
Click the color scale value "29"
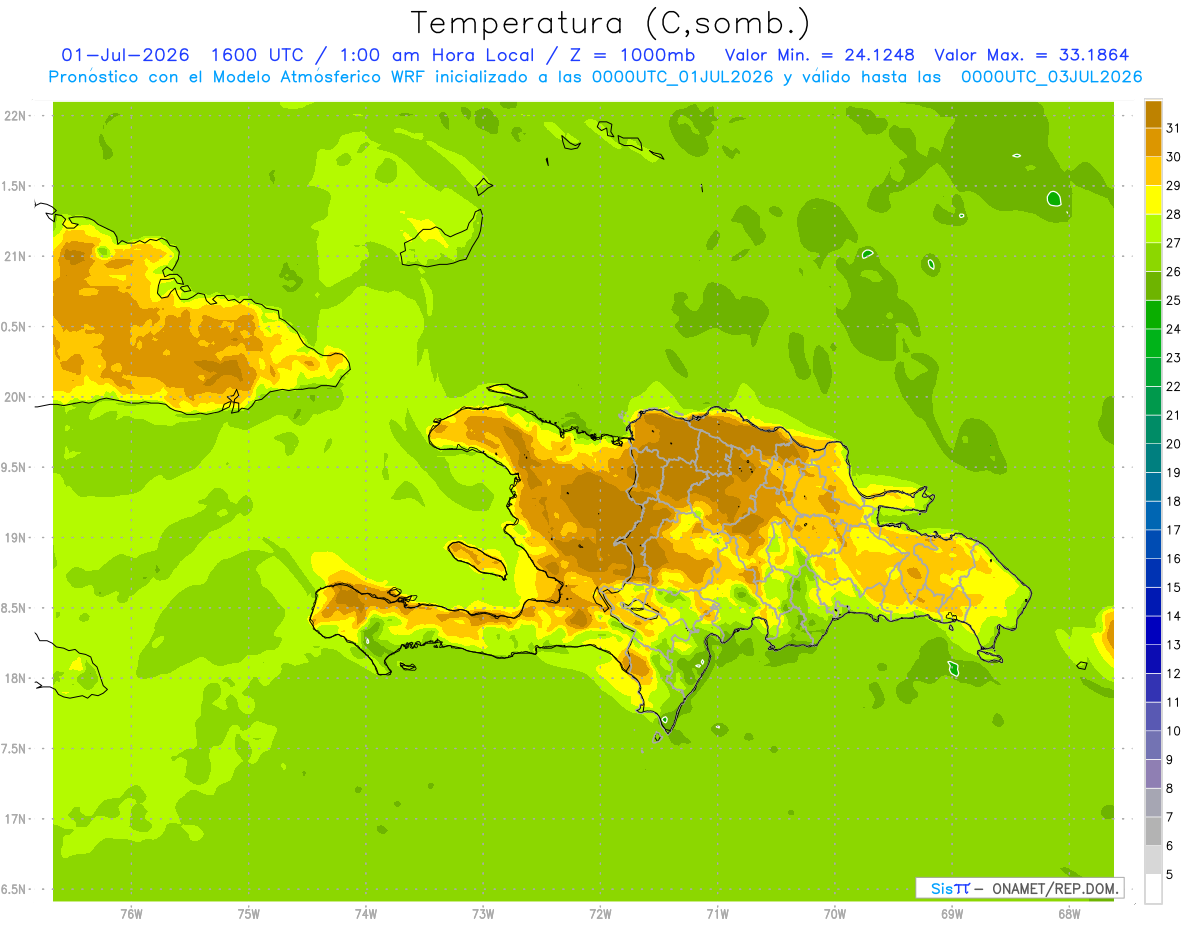pyautogui.click(x=1173, y=186)
